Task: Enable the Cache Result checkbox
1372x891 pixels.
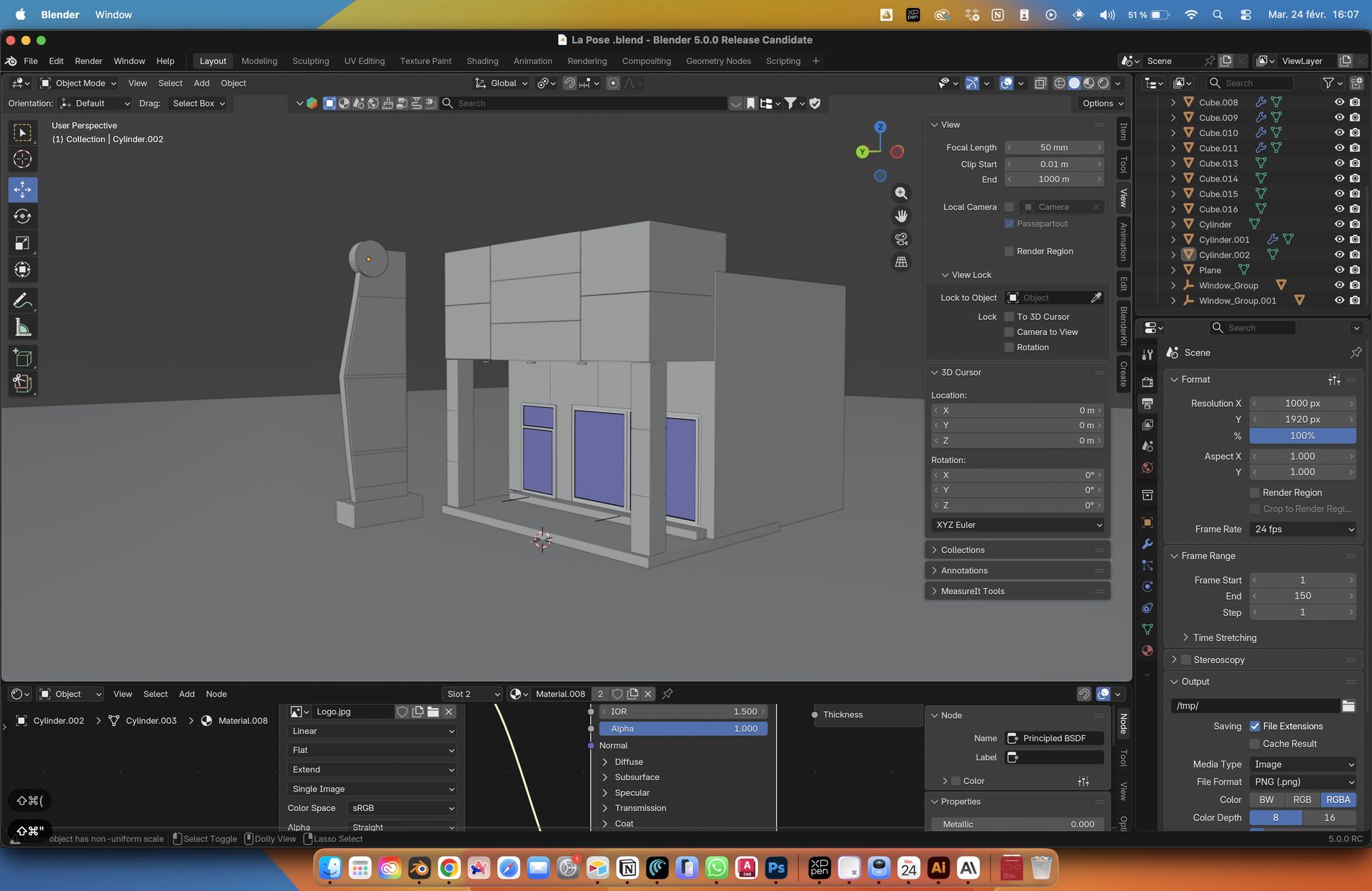Action: point(1255,744)
